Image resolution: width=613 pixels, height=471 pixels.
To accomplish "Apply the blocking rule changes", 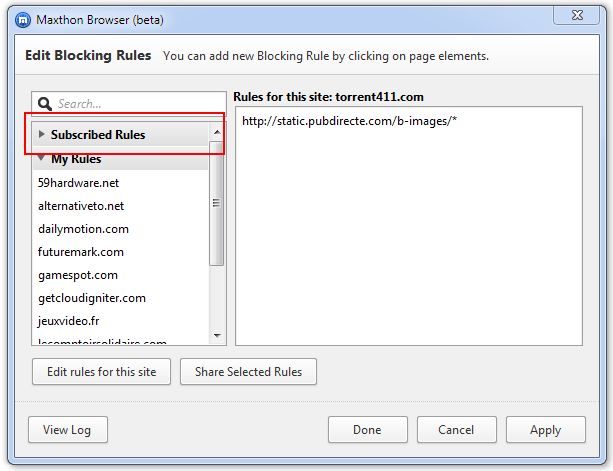I will tap(546, 430).
